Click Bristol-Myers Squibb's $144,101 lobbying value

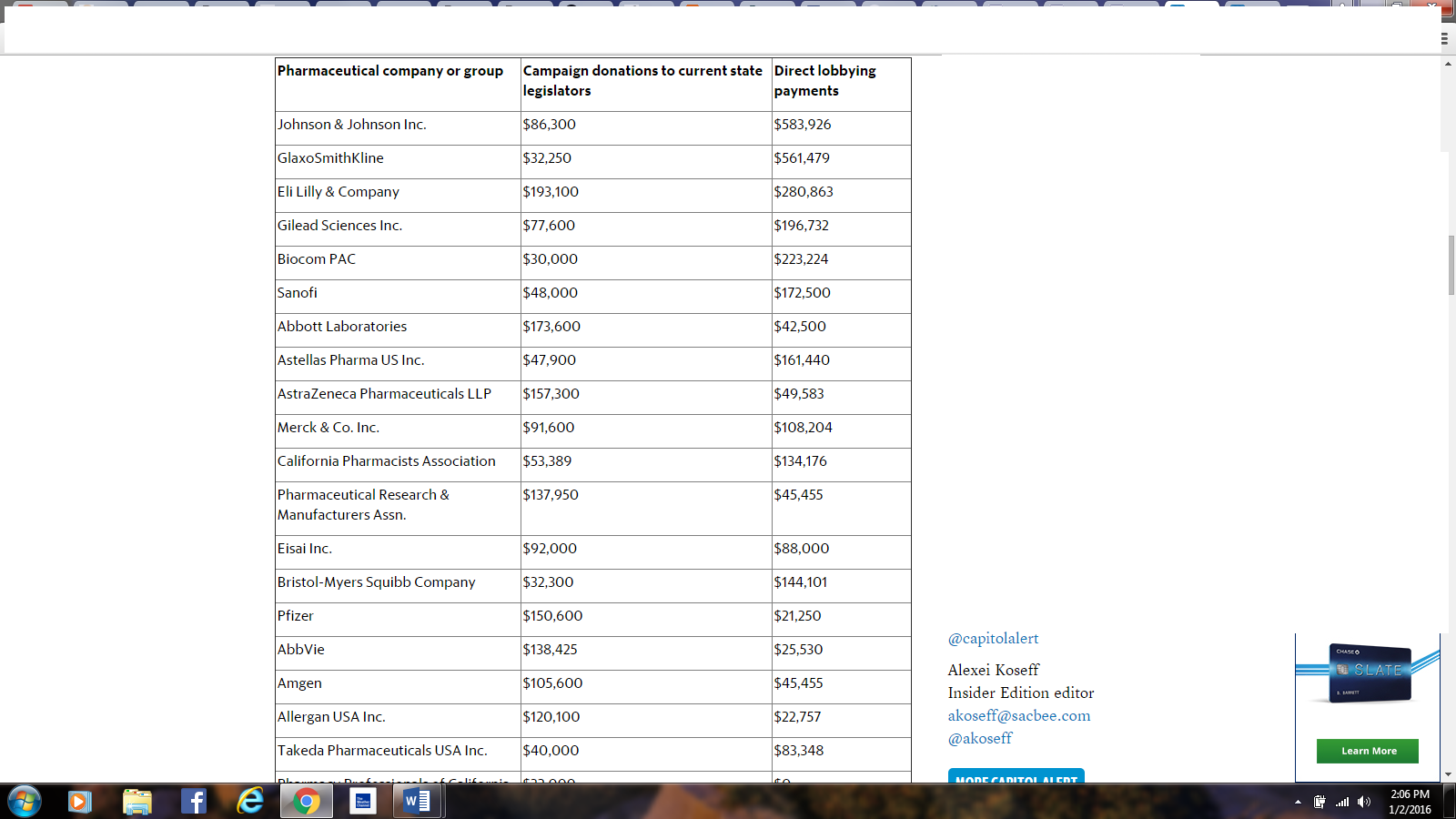(x=801, y=582)
